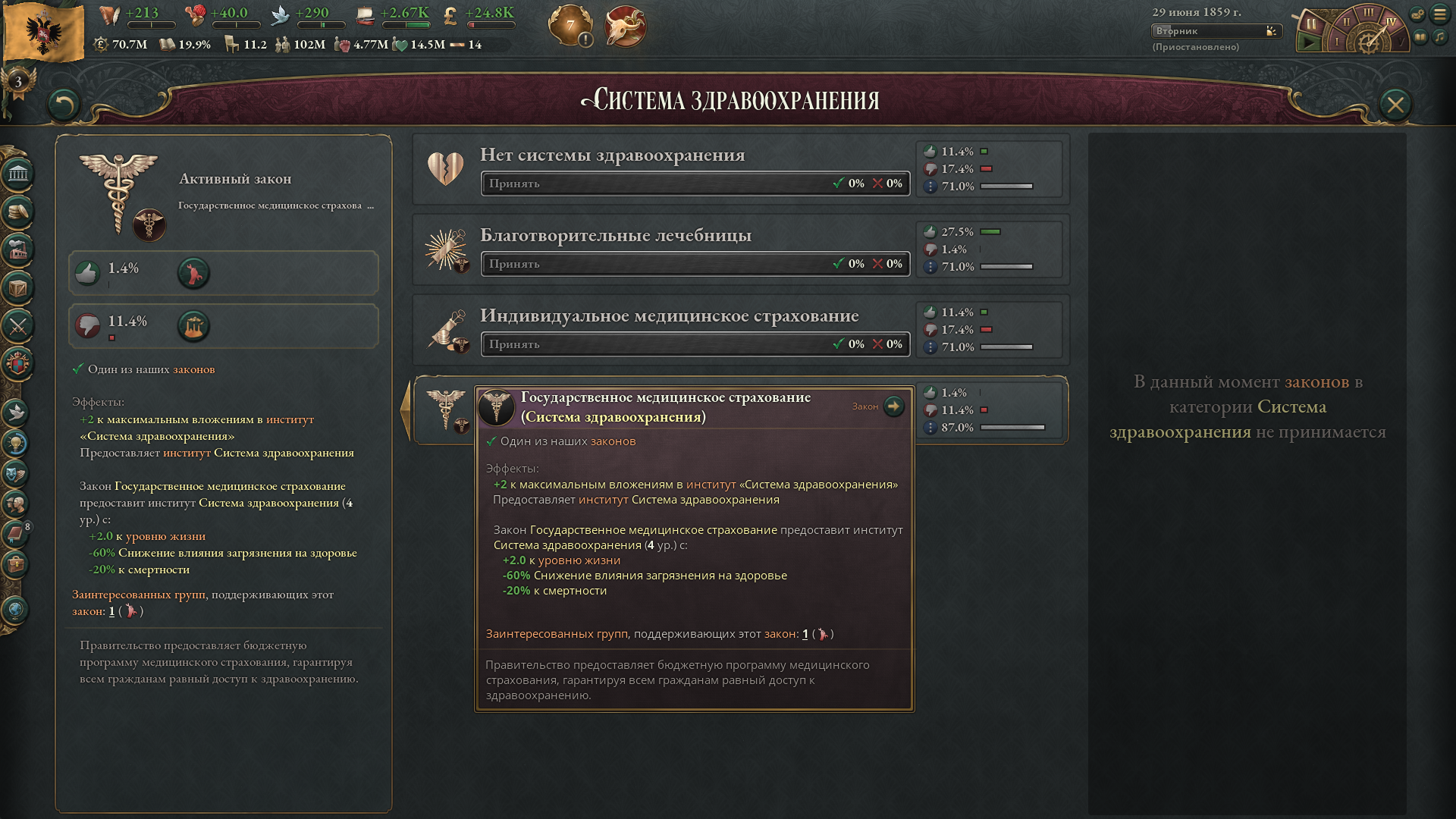Set game speed to I
This screenshot has width=1456, height=819.
[x=1337, y=42]
